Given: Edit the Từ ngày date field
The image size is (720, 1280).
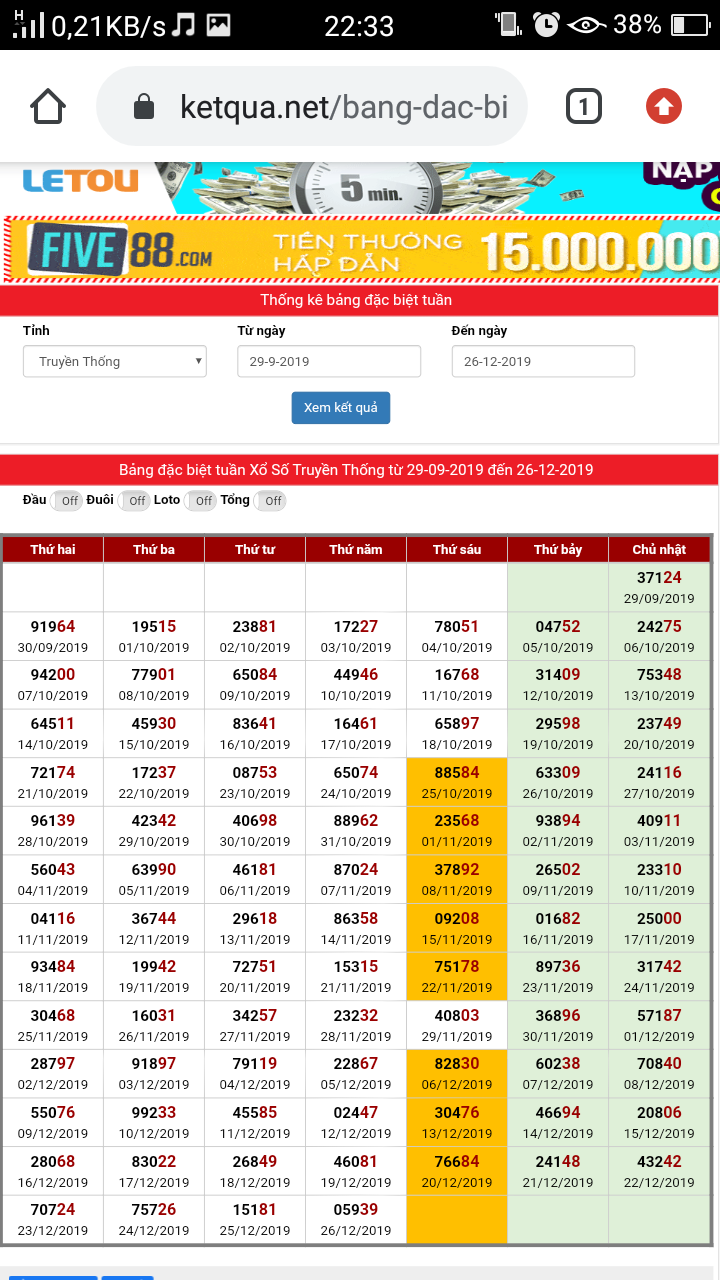Looking at the screenshot, I should pyautogui.click(x=329, y=361).
